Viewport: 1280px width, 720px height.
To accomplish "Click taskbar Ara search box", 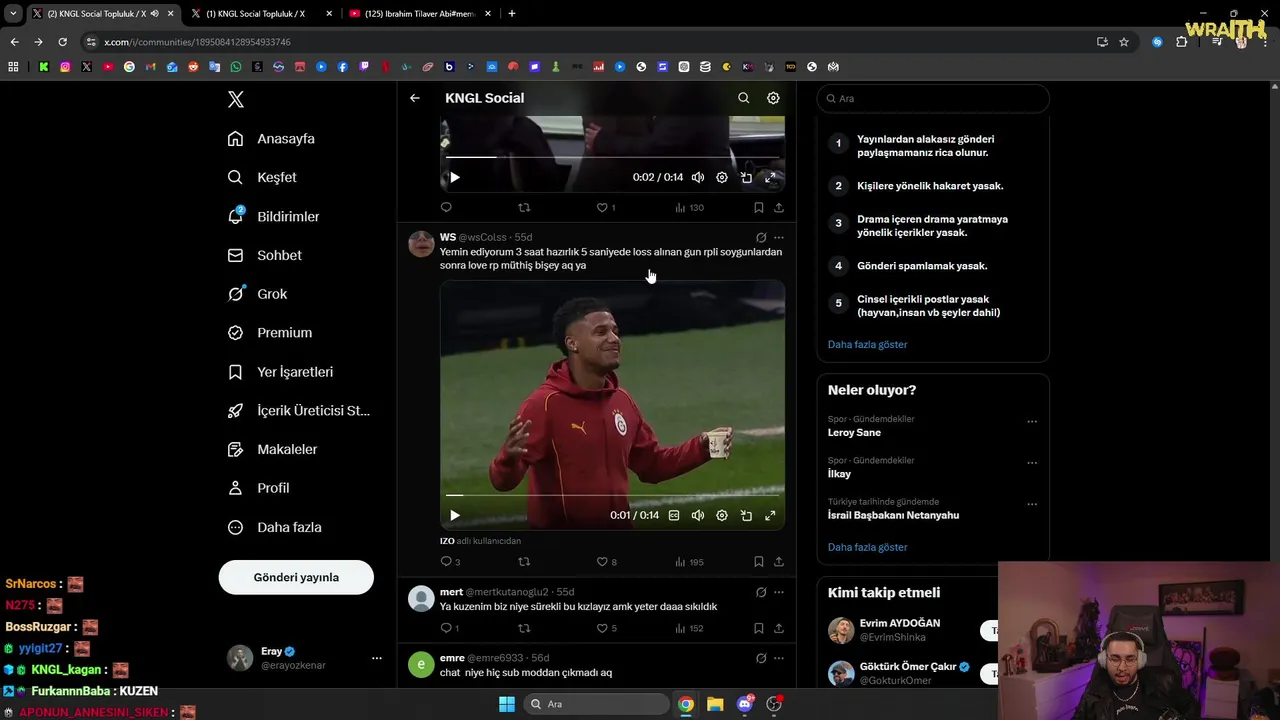I will [x=596, y=704].
